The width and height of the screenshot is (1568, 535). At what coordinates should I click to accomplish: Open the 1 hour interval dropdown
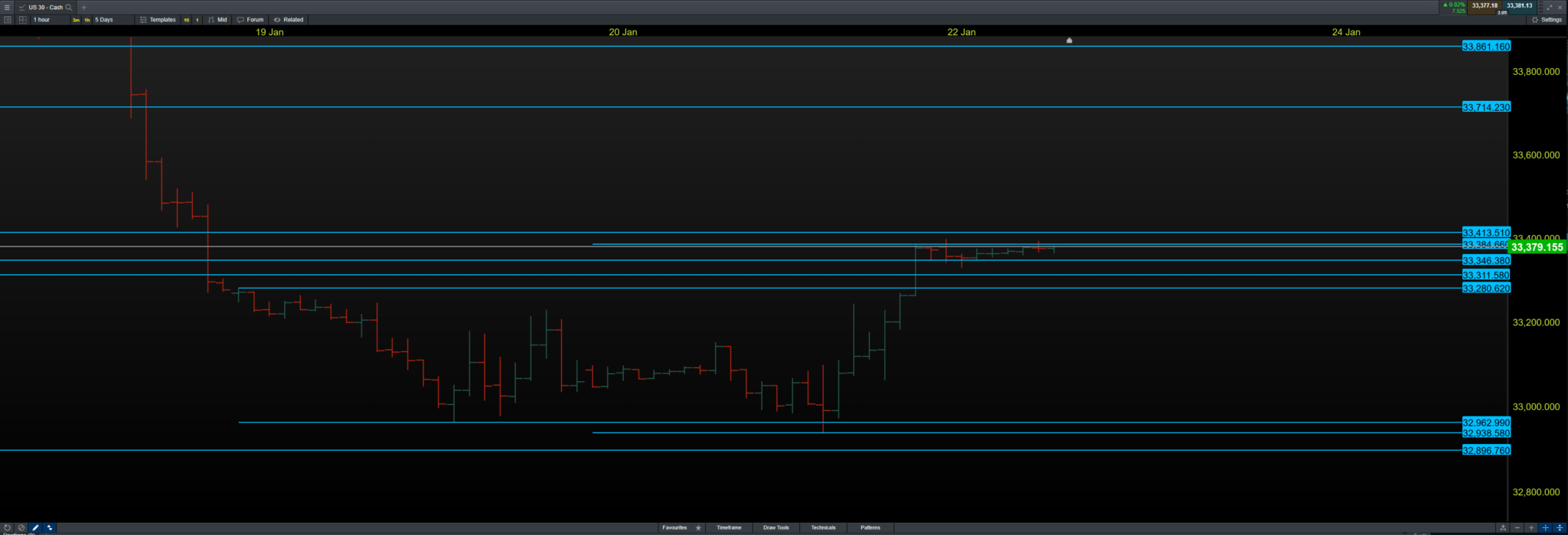coord(51,20)
